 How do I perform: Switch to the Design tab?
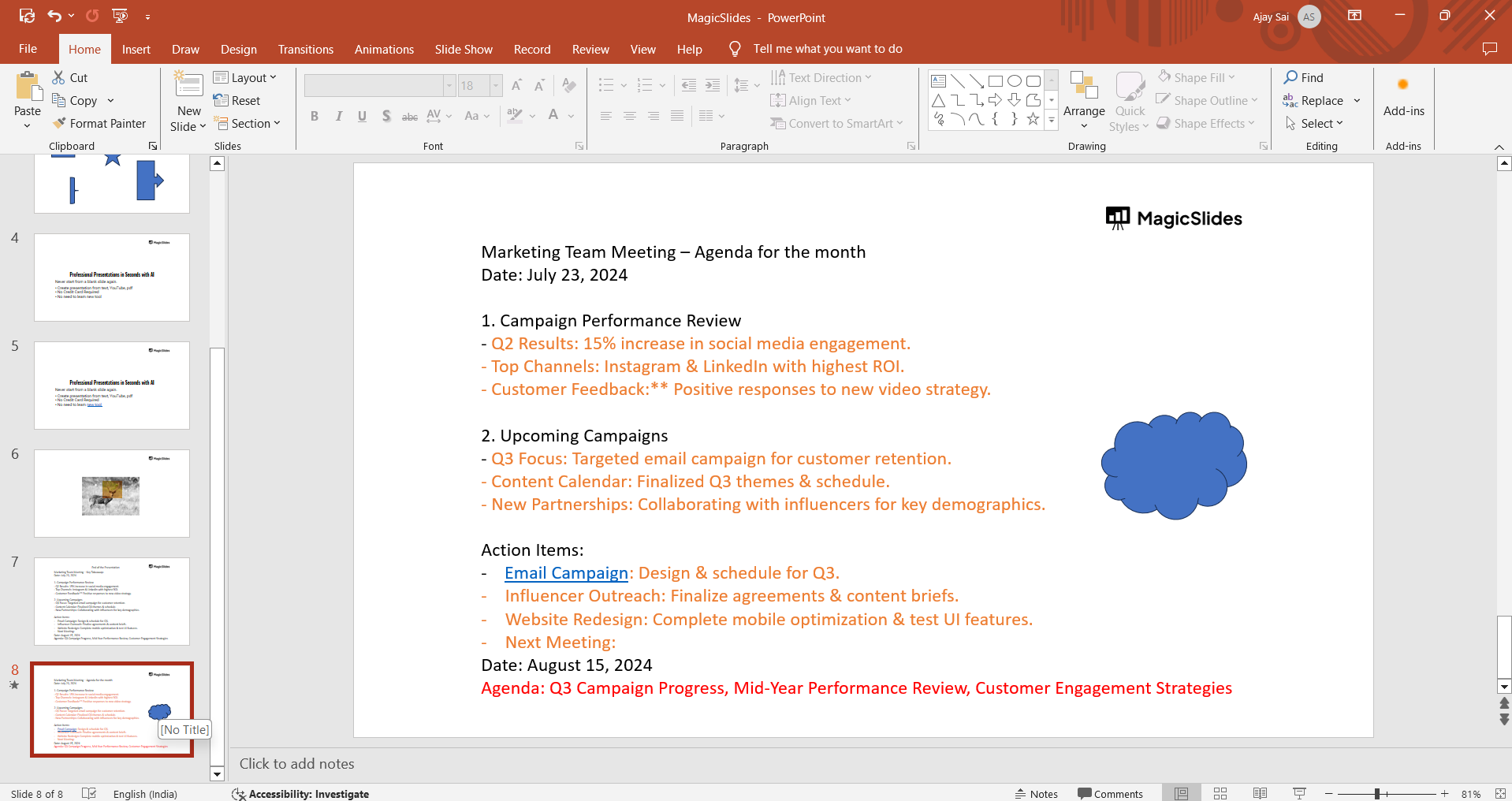[x=238, y=49]
